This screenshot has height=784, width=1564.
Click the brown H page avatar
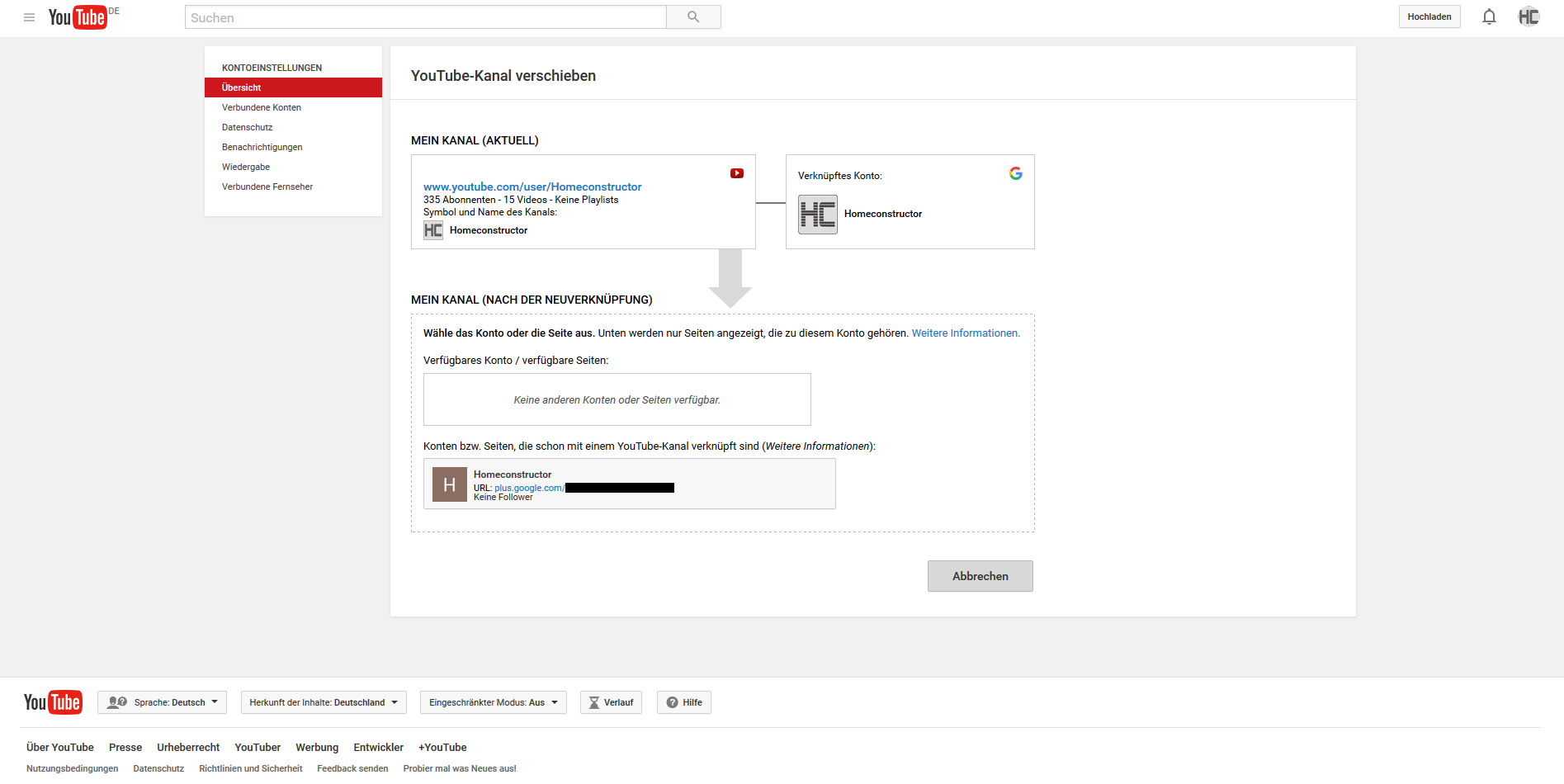click(450, 485)
